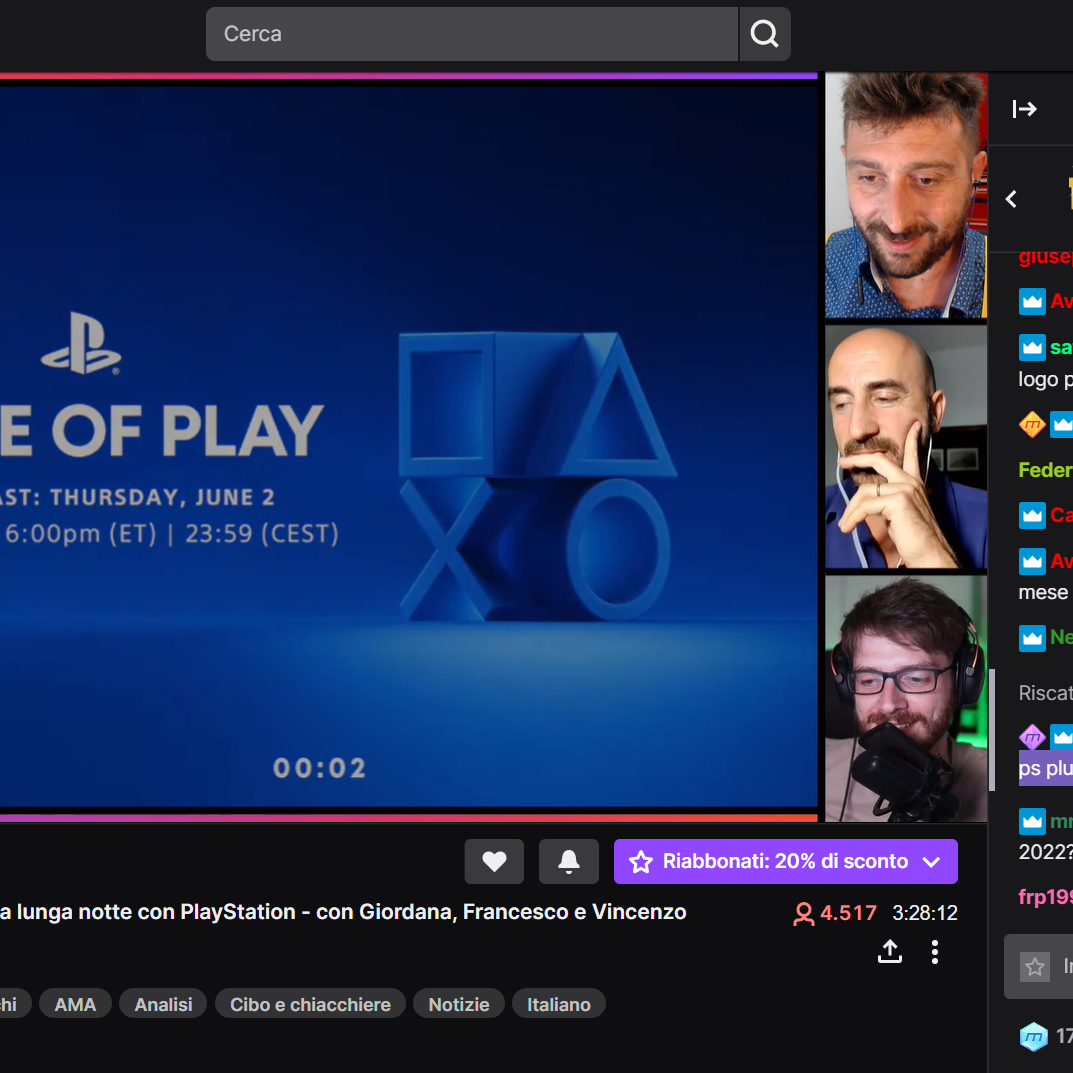Click the magnifier search button

click(764, 34)
